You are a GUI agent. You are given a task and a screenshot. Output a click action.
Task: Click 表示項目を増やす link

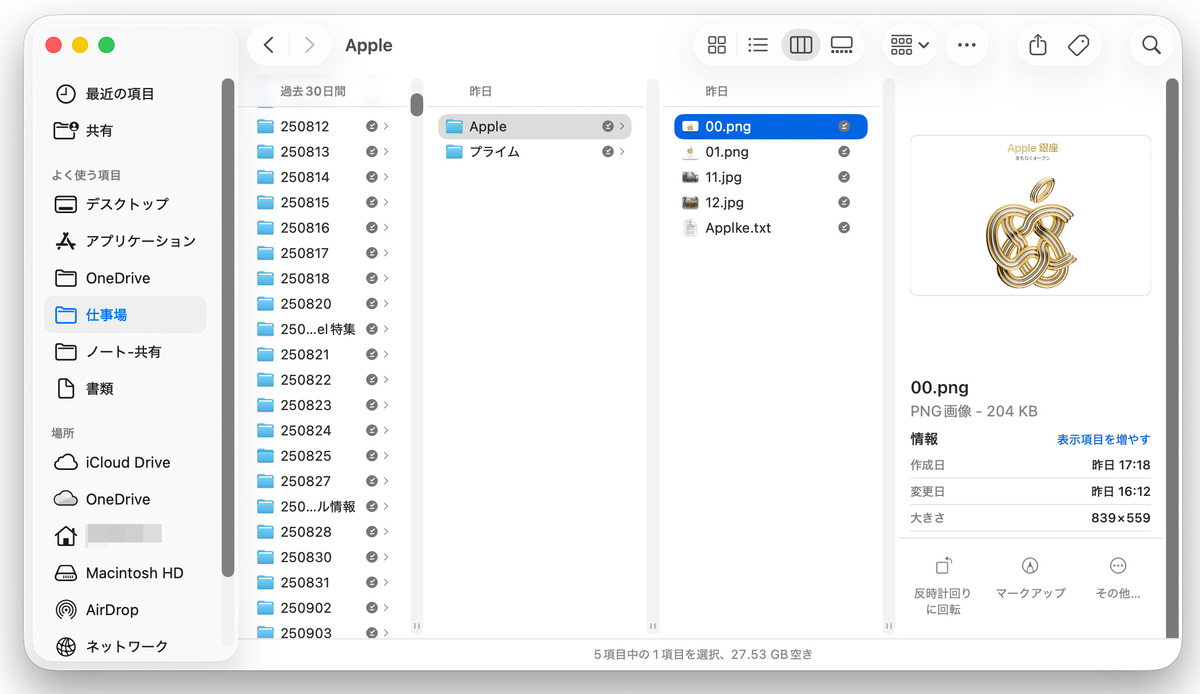1104,440
